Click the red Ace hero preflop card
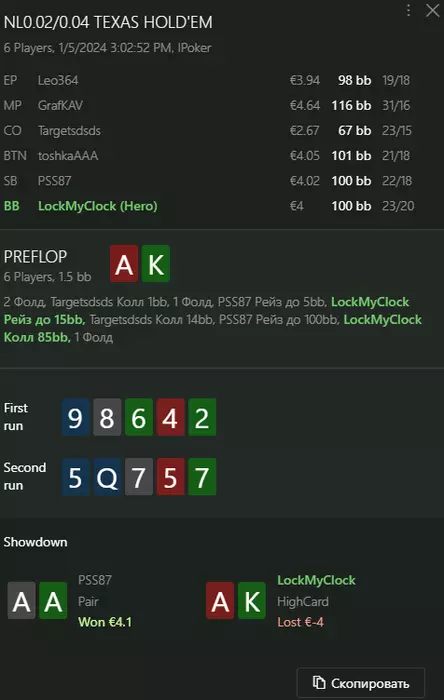Image resolution: width=444 pixels, height=700 pixels. [x=124, y=263]
